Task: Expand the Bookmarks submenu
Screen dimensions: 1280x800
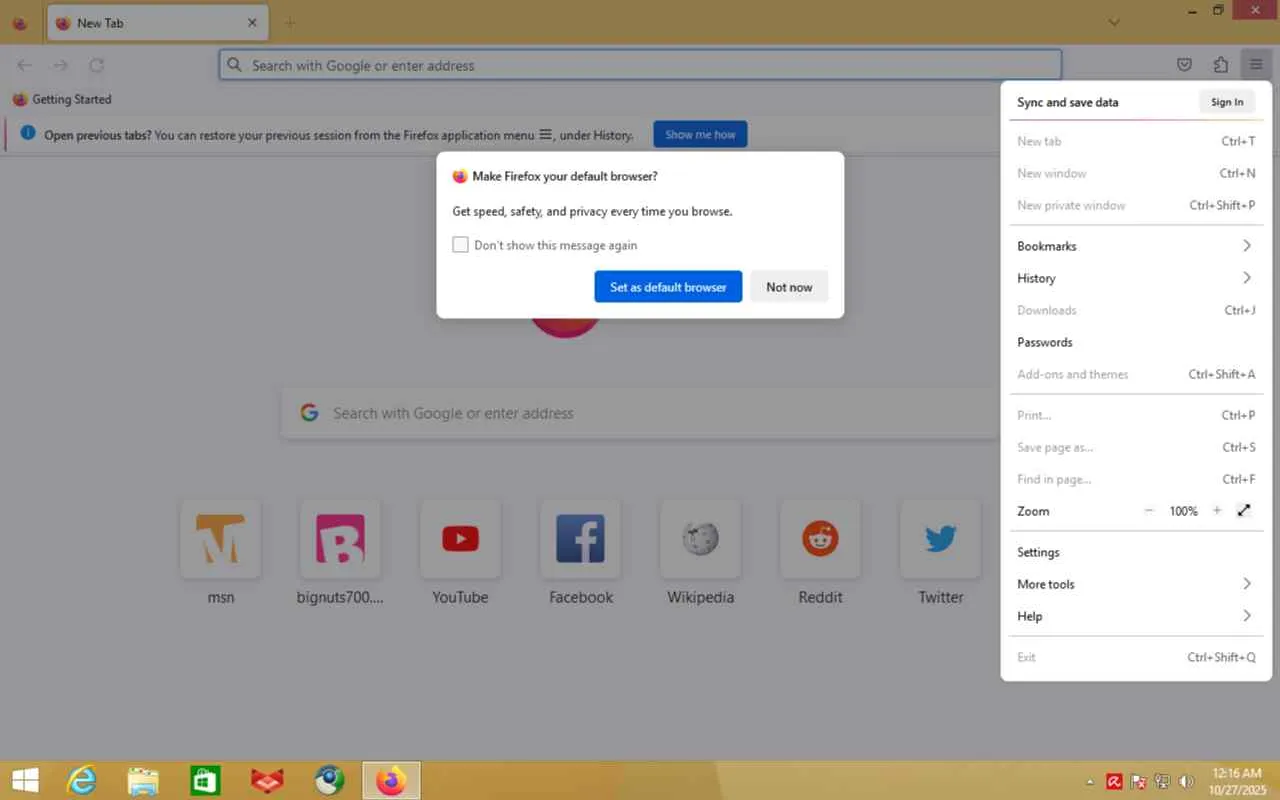Action: tap(1136, 246)
